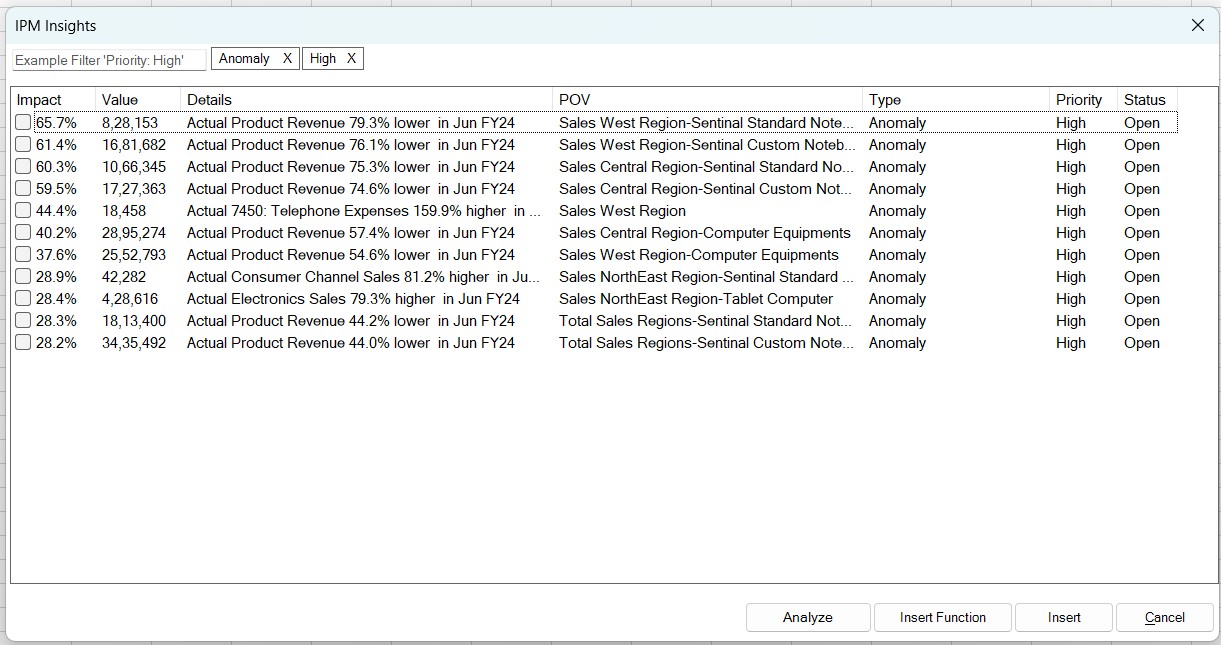Click details 'Consumer Channel Sales 81.2% higher'
Viewport: 1221px width, 645px height.
[x=364, y=277]
